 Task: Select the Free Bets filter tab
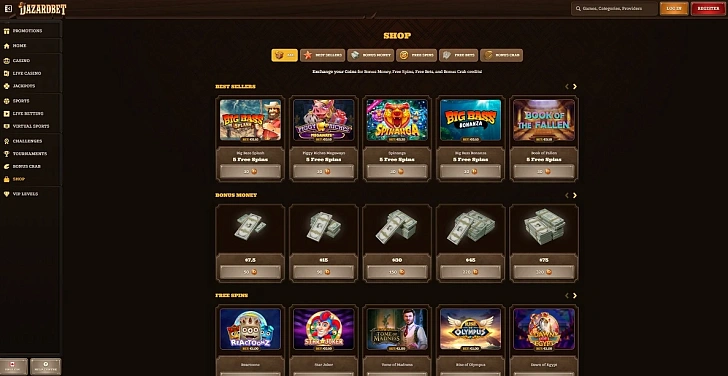(458, 55)
